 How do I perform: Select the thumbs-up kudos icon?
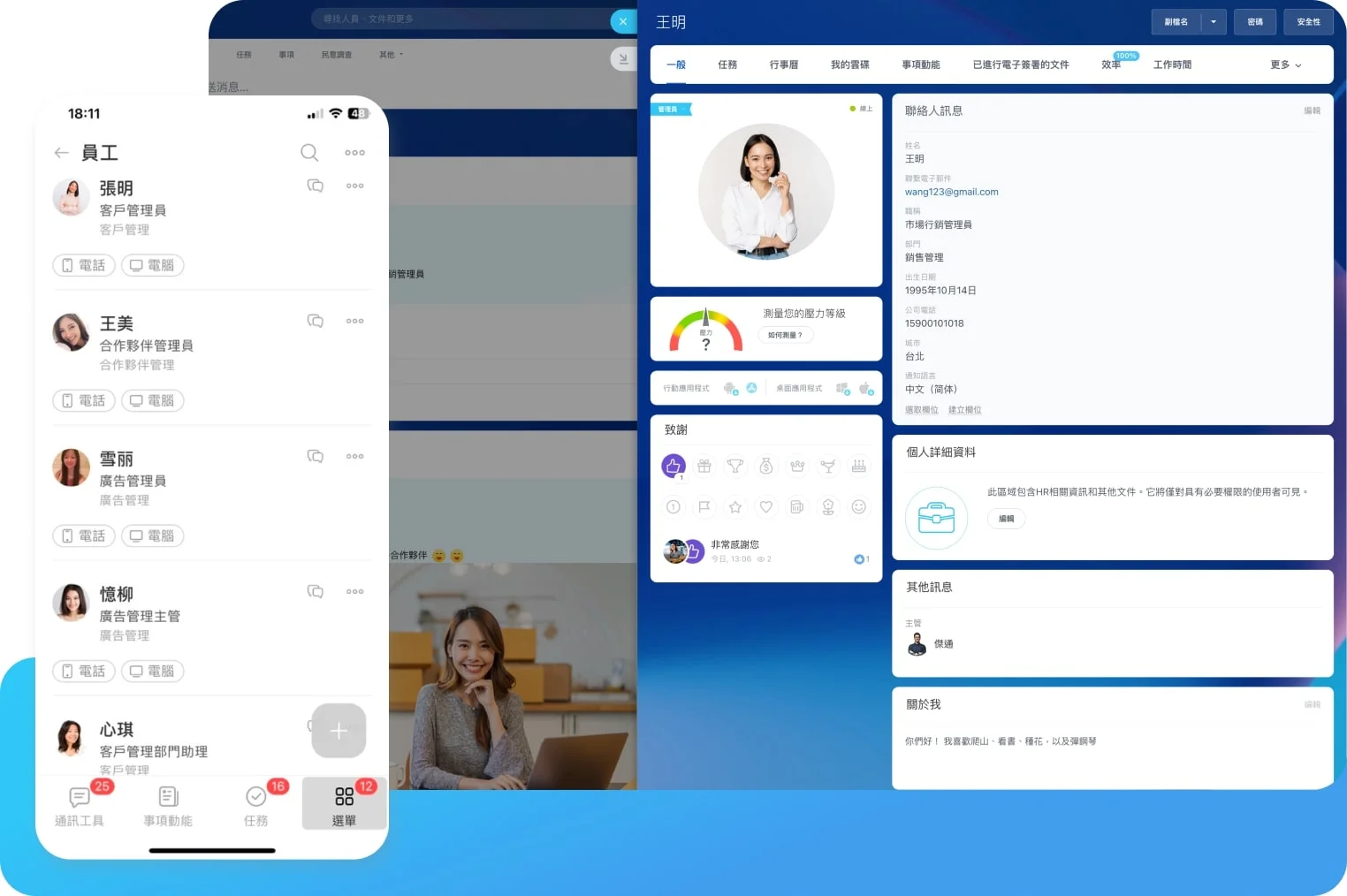(673, 466)
